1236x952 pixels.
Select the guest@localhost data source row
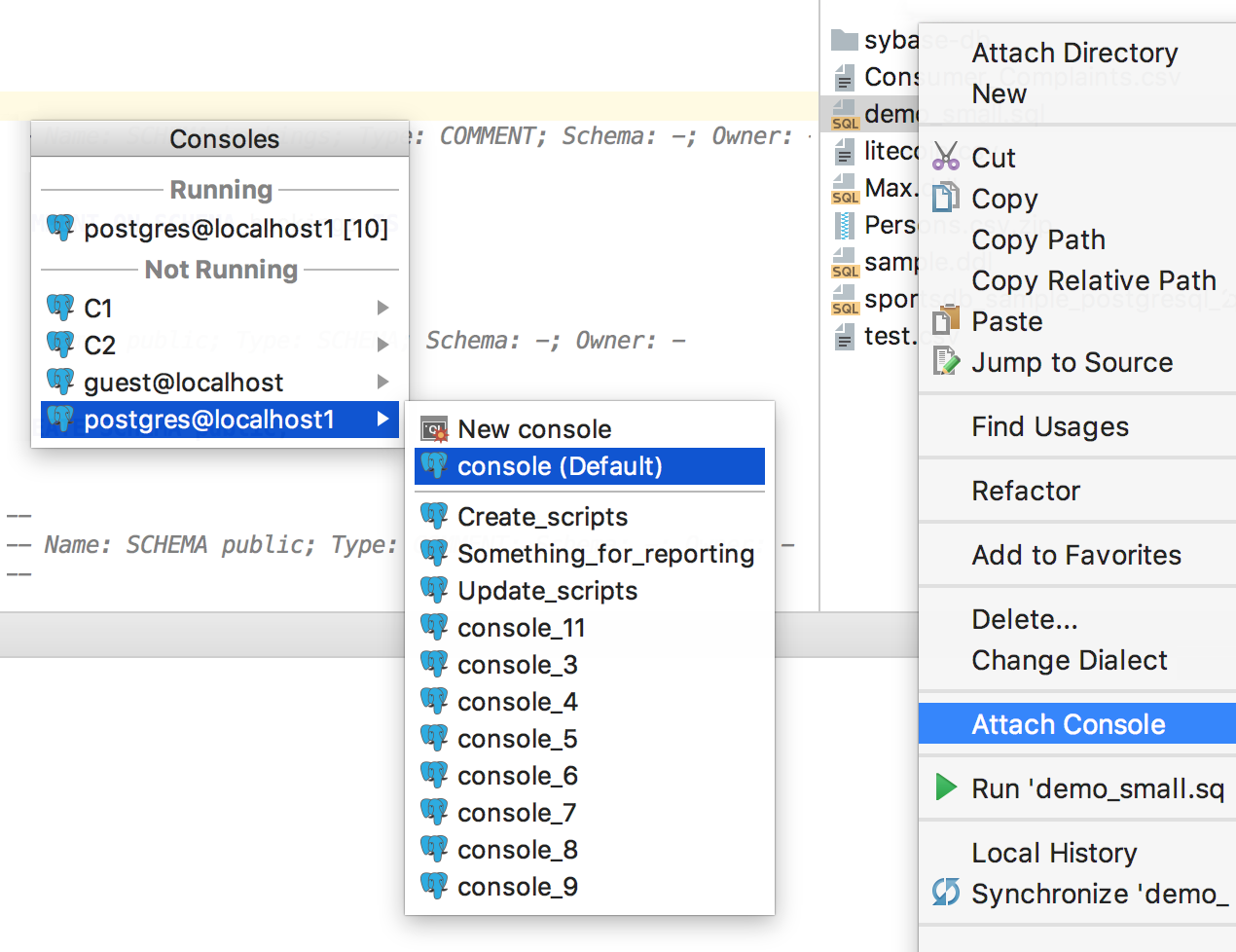click(x=220, y=383)
